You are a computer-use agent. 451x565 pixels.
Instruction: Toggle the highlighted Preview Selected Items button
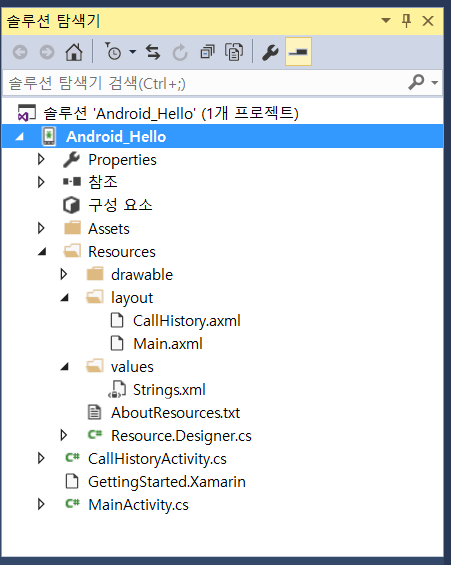tap(298, 52)
